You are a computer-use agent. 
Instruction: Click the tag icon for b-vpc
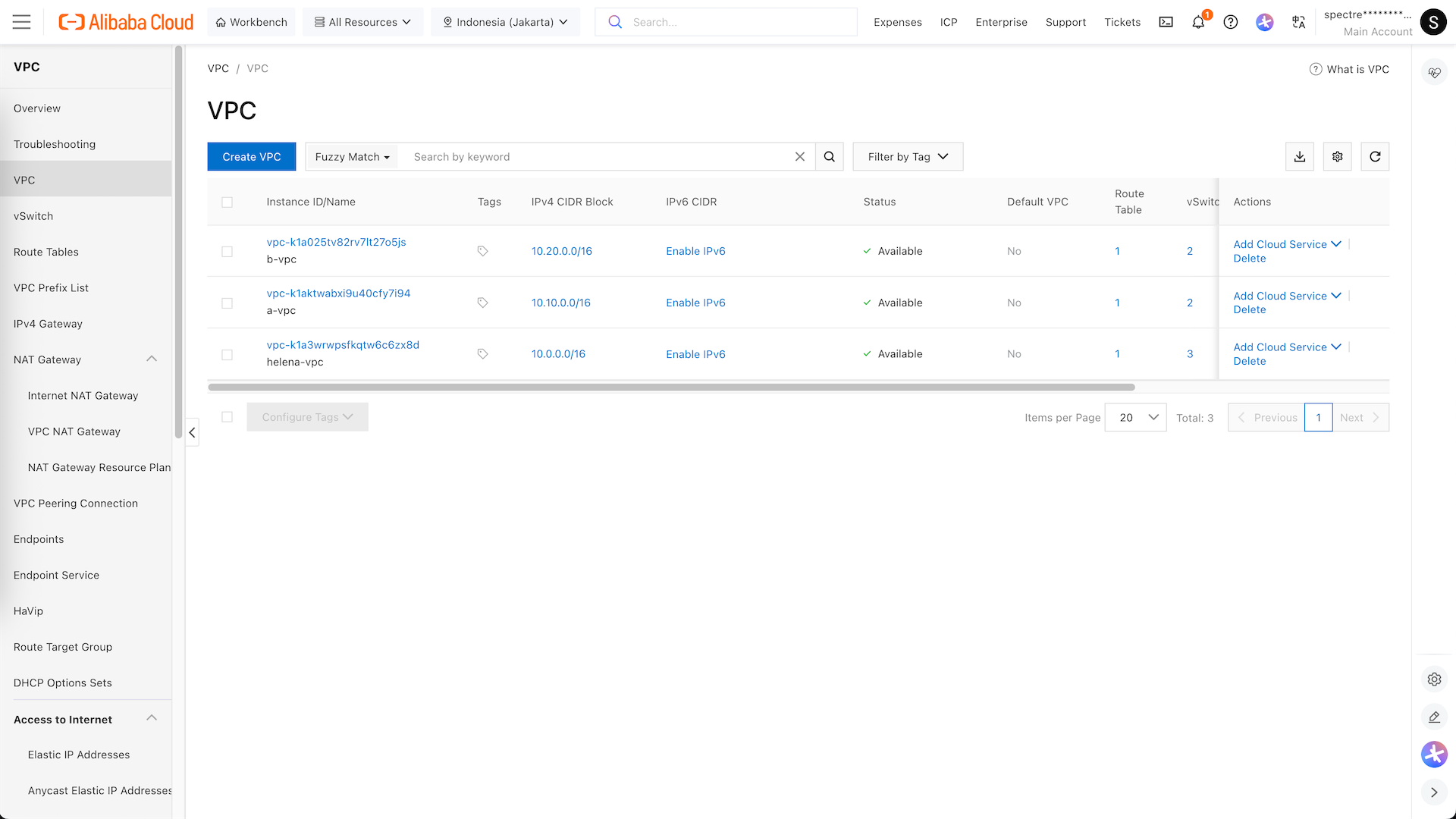(x=482, y=251)
